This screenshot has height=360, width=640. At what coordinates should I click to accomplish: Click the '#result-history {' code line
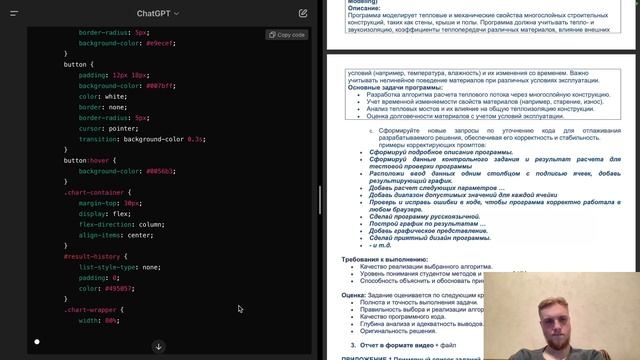(x=96, y=256)
